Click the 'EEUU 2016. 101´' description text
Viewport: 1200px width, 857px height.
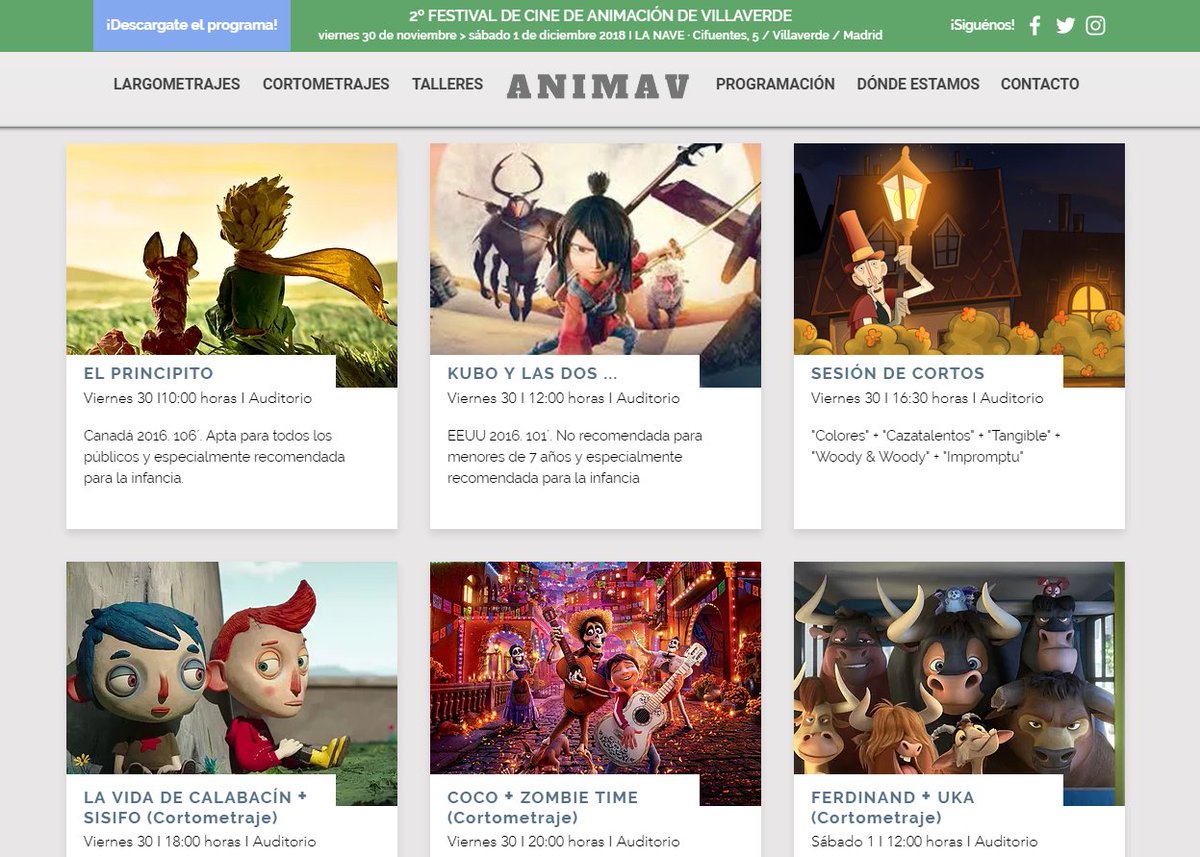click(575, 457)
